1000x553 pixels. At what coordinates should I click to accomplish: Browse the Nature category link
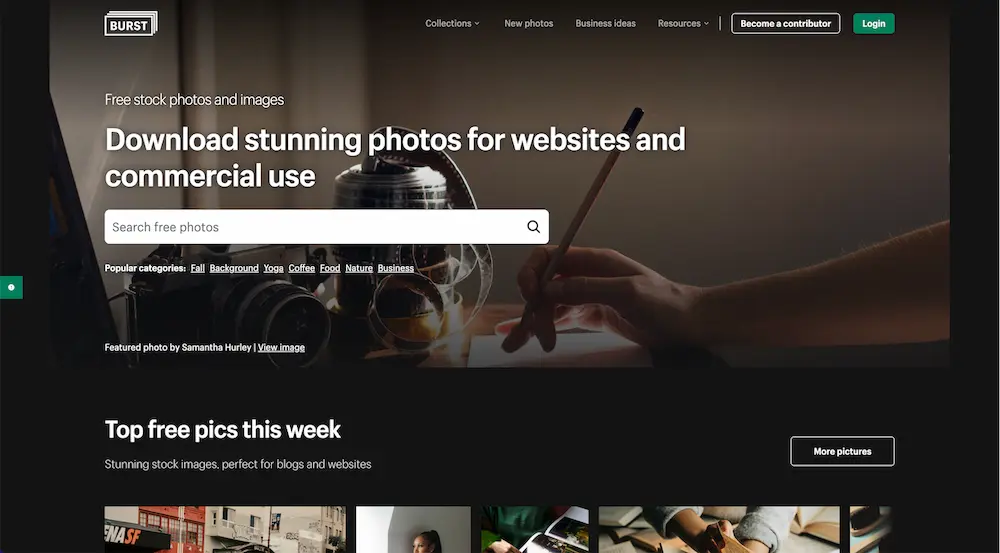[x=359, y=268]
